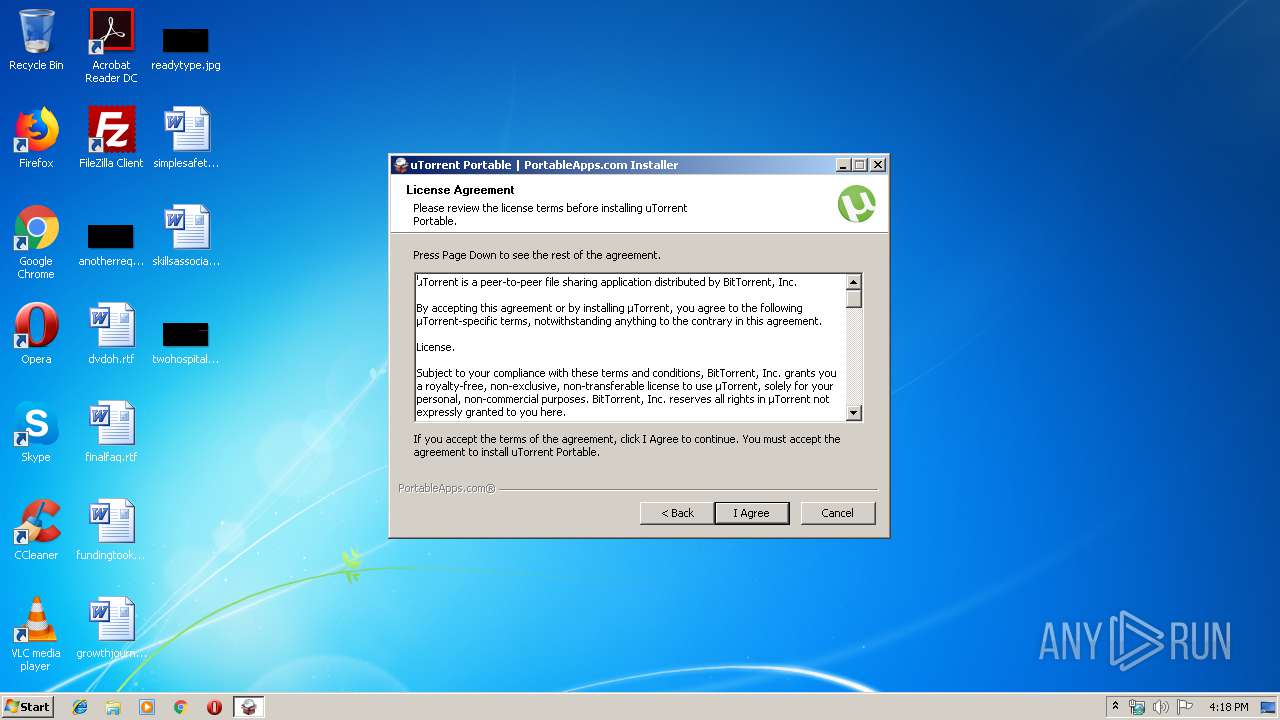Select the anotherreq... desktop file
1280x720 pixels.
111,243
